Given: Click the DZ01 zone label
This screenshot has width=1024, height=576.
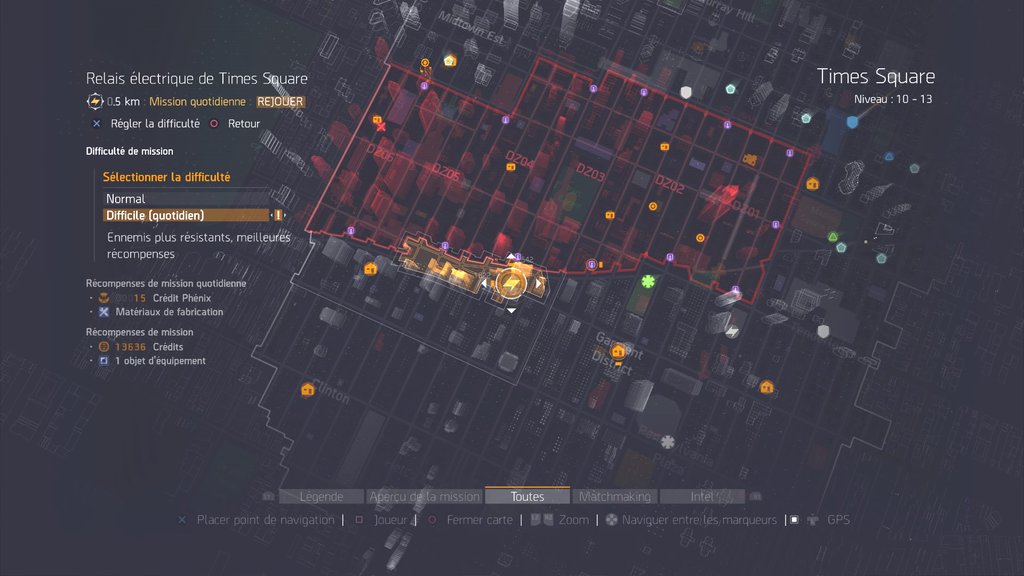Looking at the screenshot, I should click(745, 210).
